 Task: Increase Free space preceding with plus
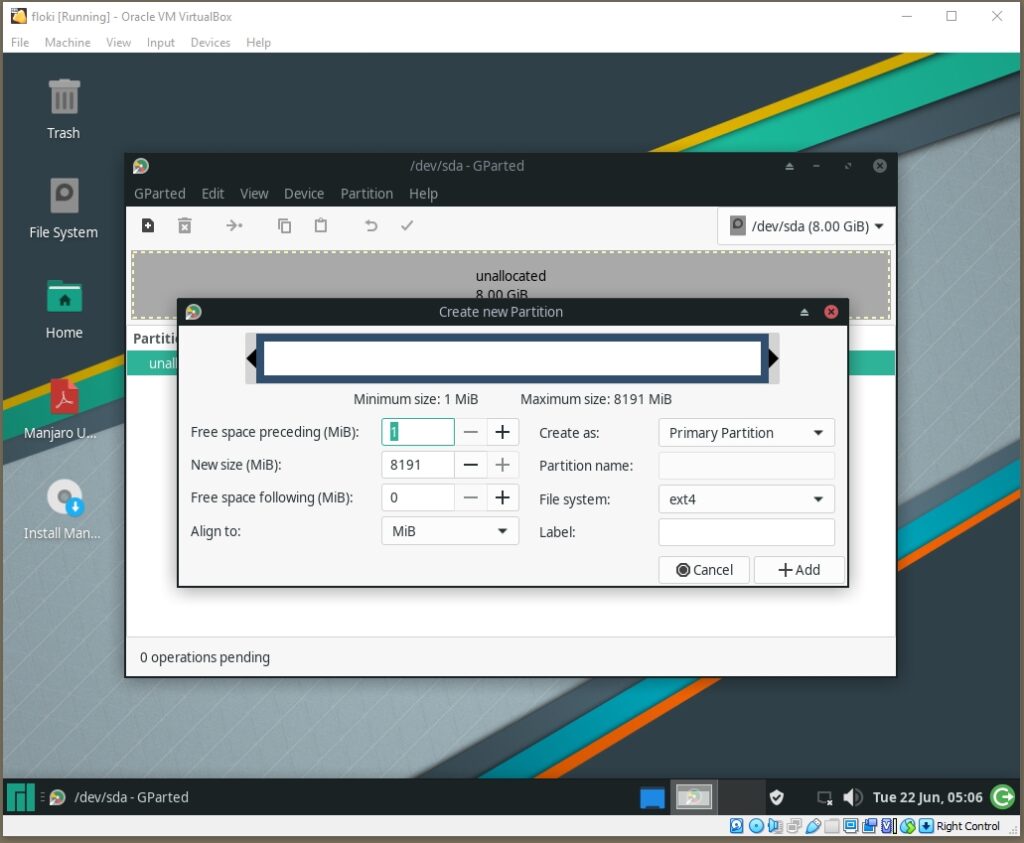coord(502,432)
